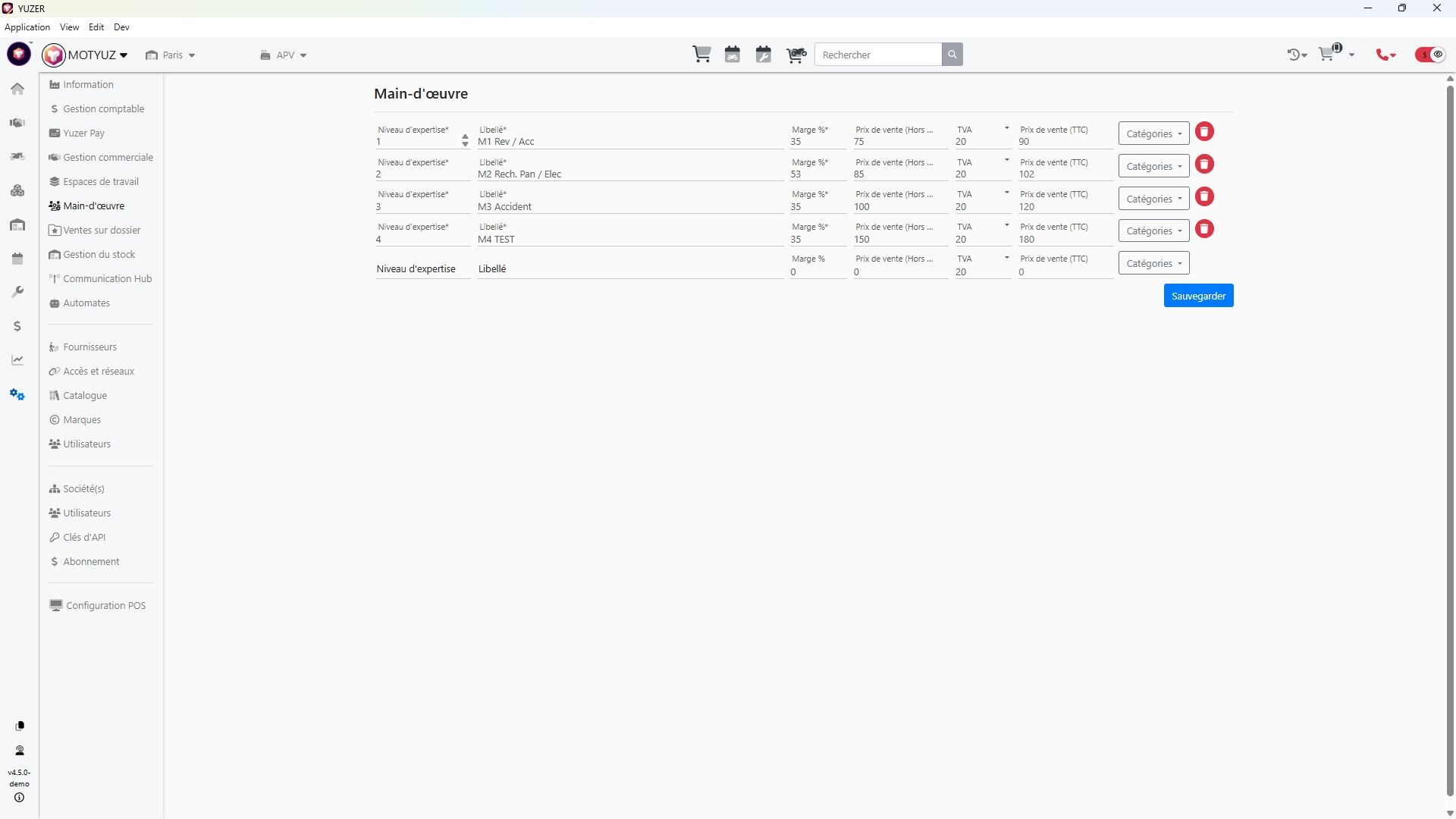The height and width of the screenshot is (819, 1456).
Task: Click the vehicle sale cart icon
Action: [x=795, y=55]
